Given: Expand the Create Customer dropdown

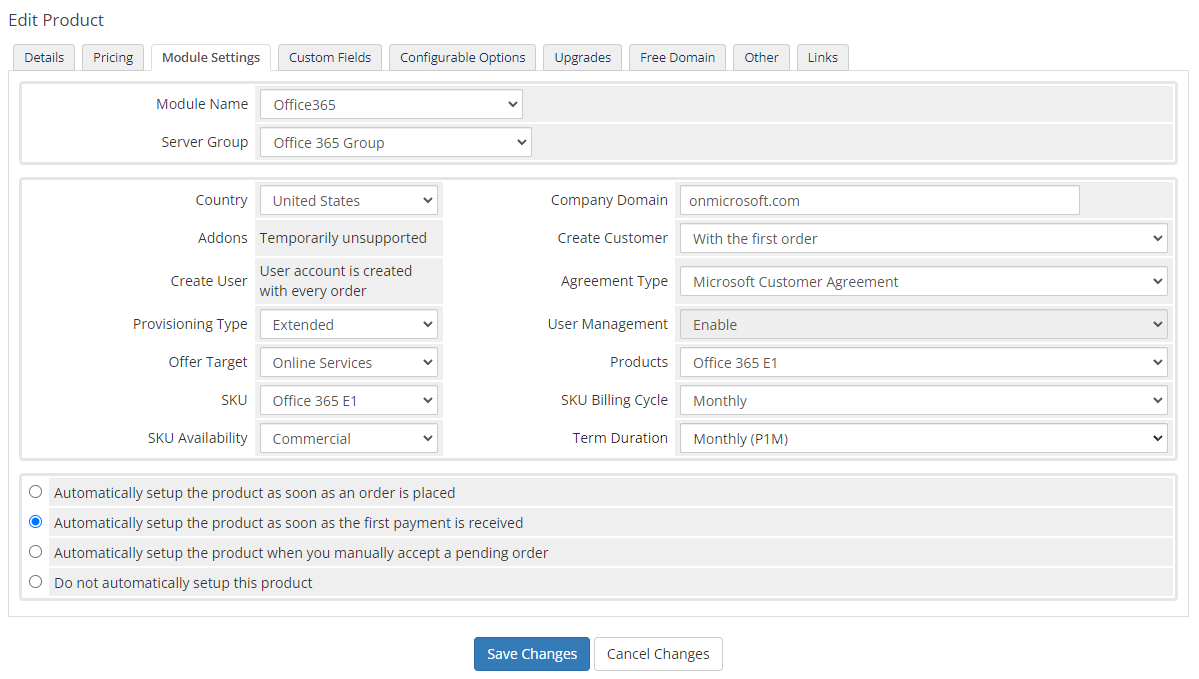Looking at the screenshot, I should pos(923,239).
